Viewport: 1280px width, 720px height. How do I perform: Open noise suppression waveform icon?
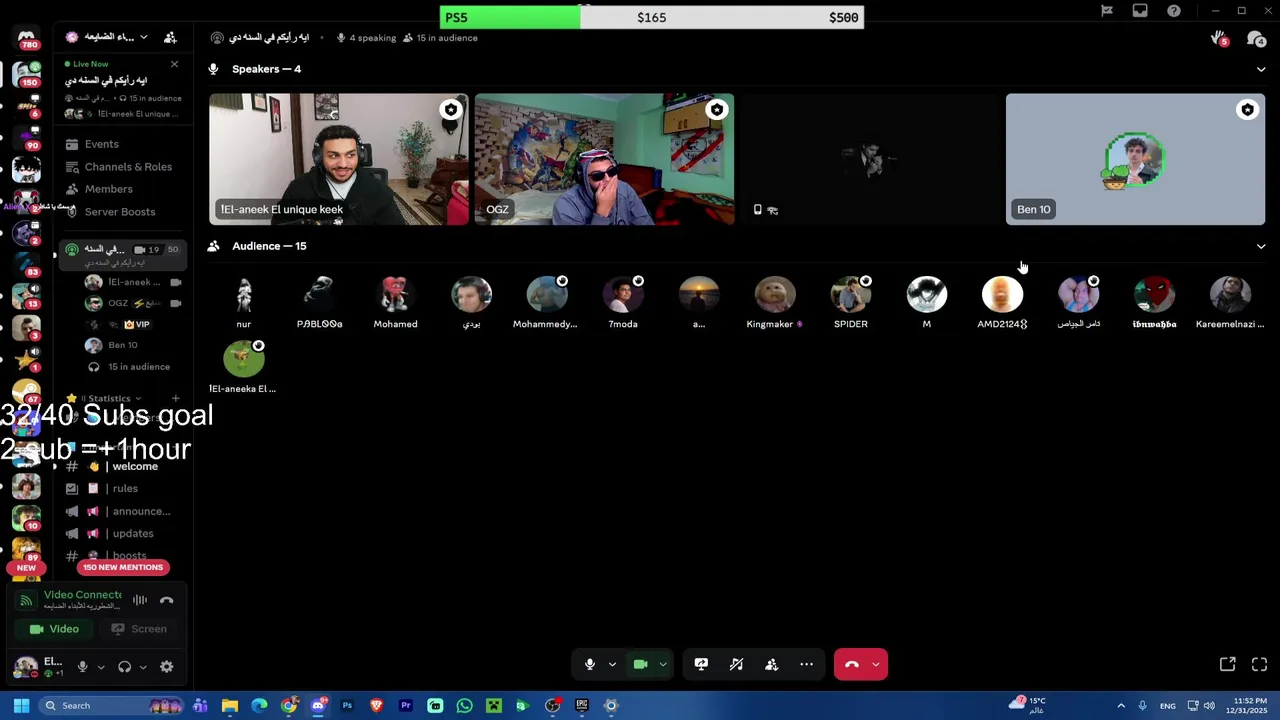coord(140,600)
